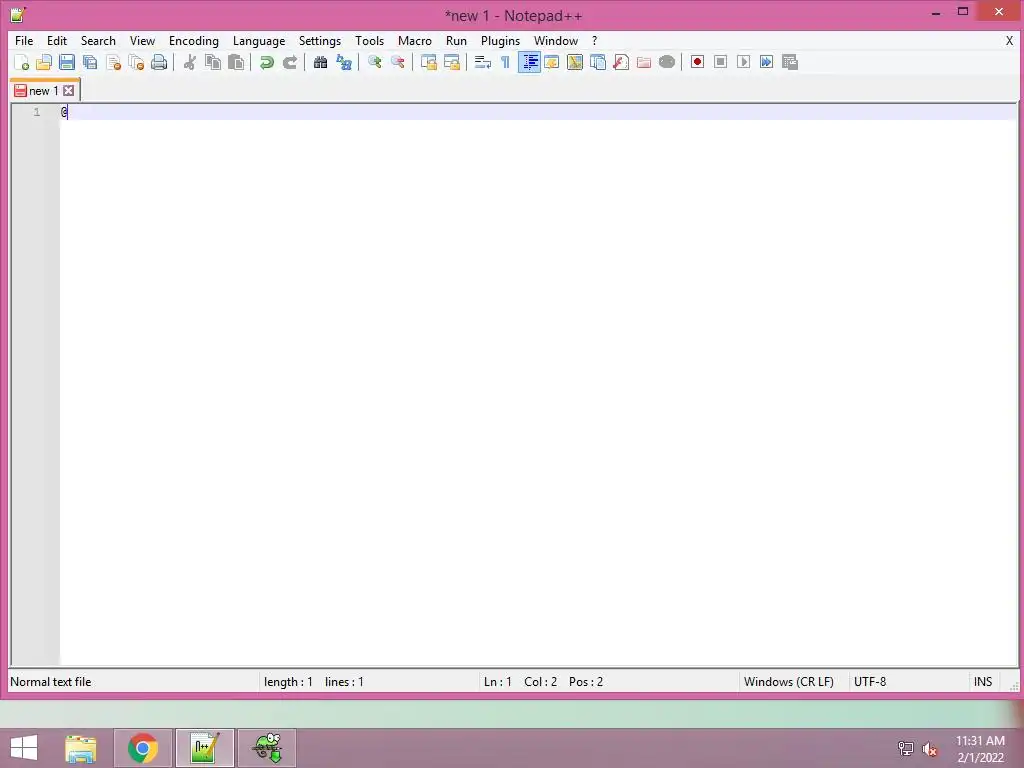The width and height of the screenshot is (1024, 768).
Task: Open the Function List panel icon
Action: (x=621, y=62)
